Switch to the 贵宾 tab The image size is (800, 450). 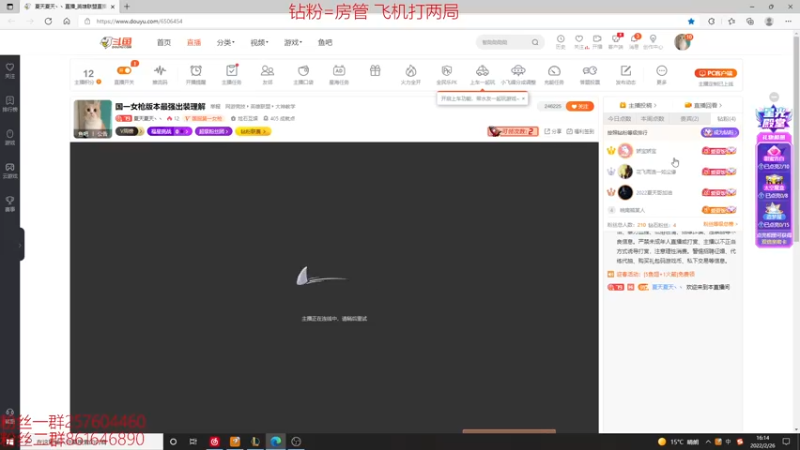pos(690,118)
